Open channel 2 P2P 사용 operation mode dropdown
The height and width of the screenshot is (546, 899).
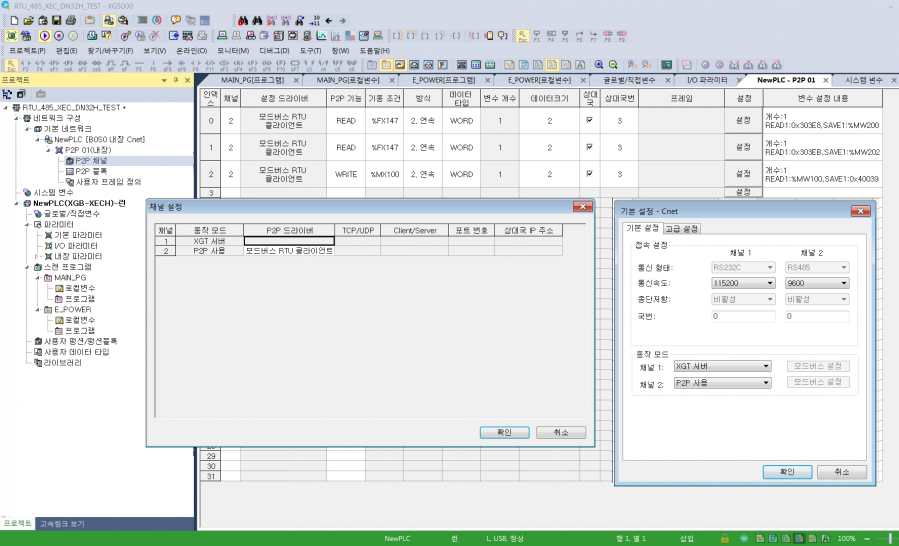tap(766, 383)
